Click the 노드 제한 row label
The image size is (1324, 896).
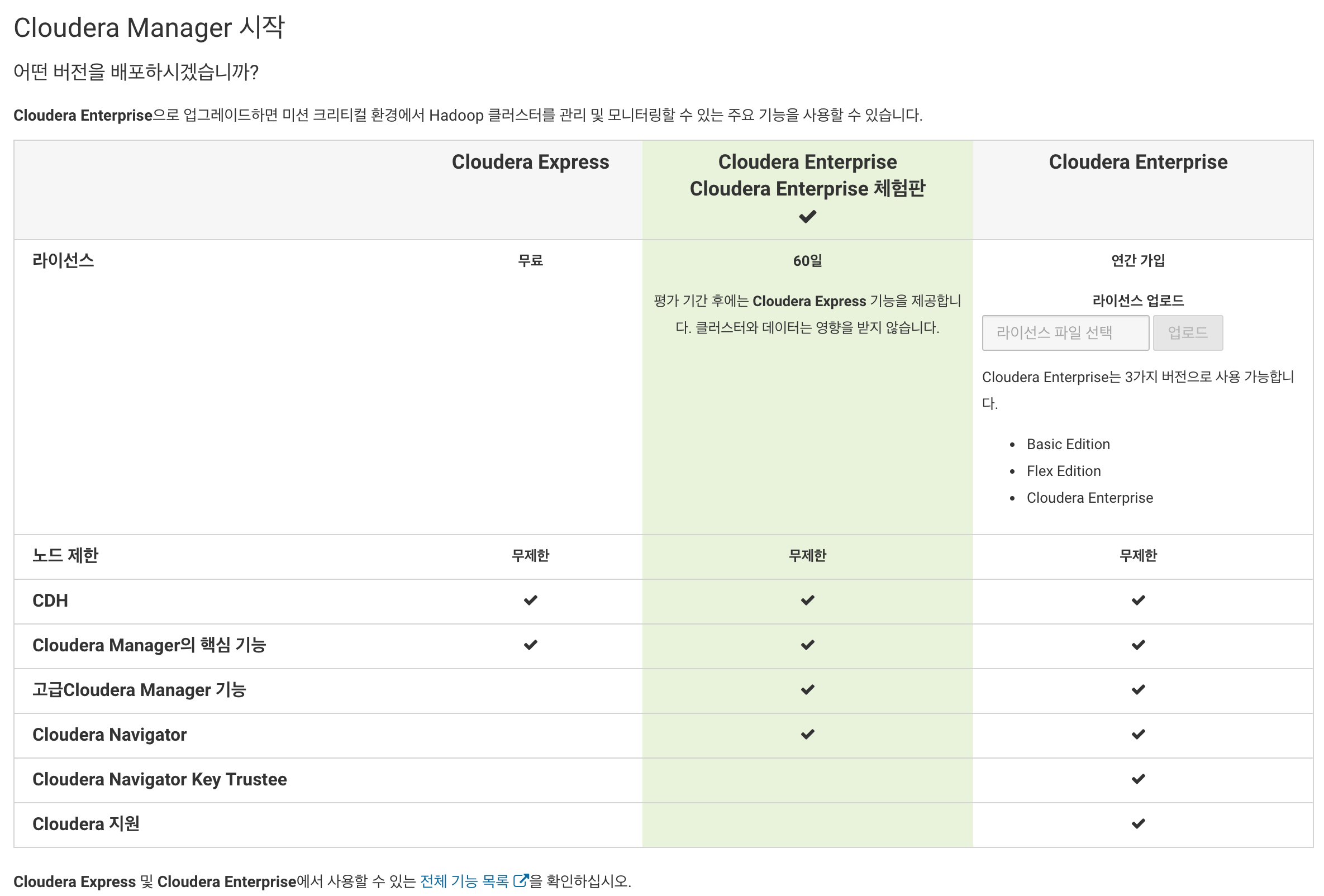(x=65, y=555)
